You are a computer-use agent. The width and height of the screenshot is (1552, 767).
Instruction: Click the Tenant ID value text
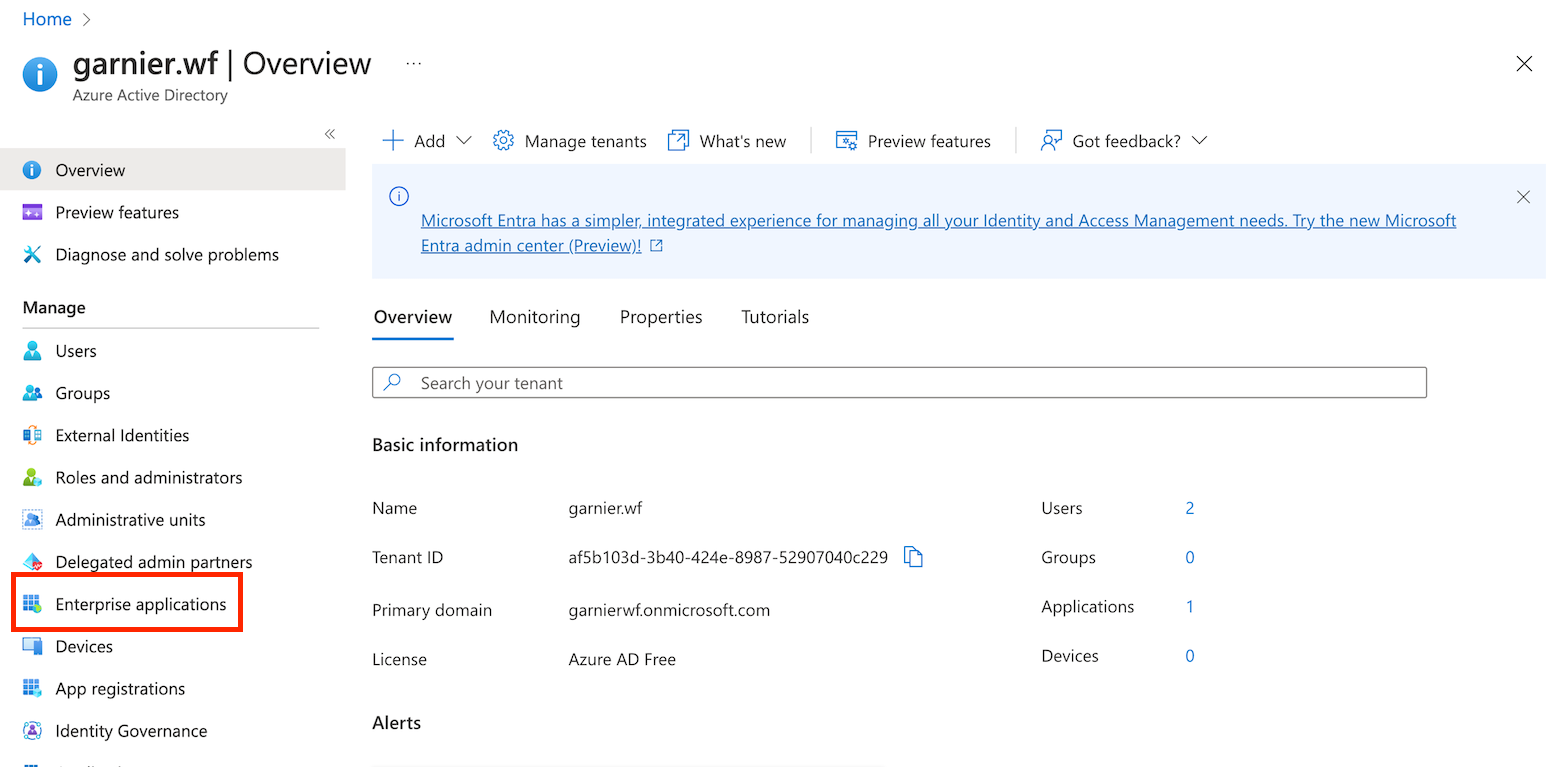728,557
